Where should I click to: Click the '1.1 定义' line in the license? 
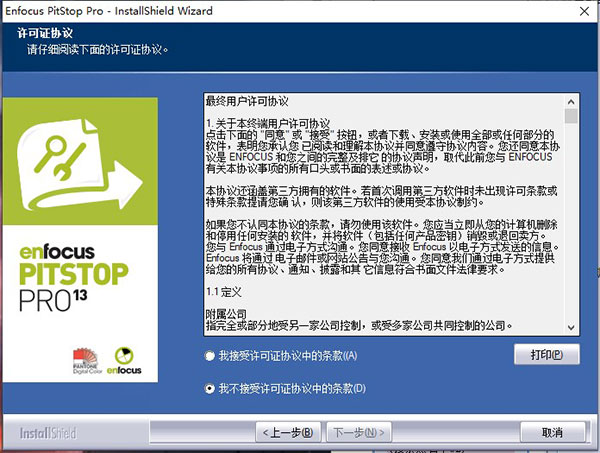click(x=224, y=292)
